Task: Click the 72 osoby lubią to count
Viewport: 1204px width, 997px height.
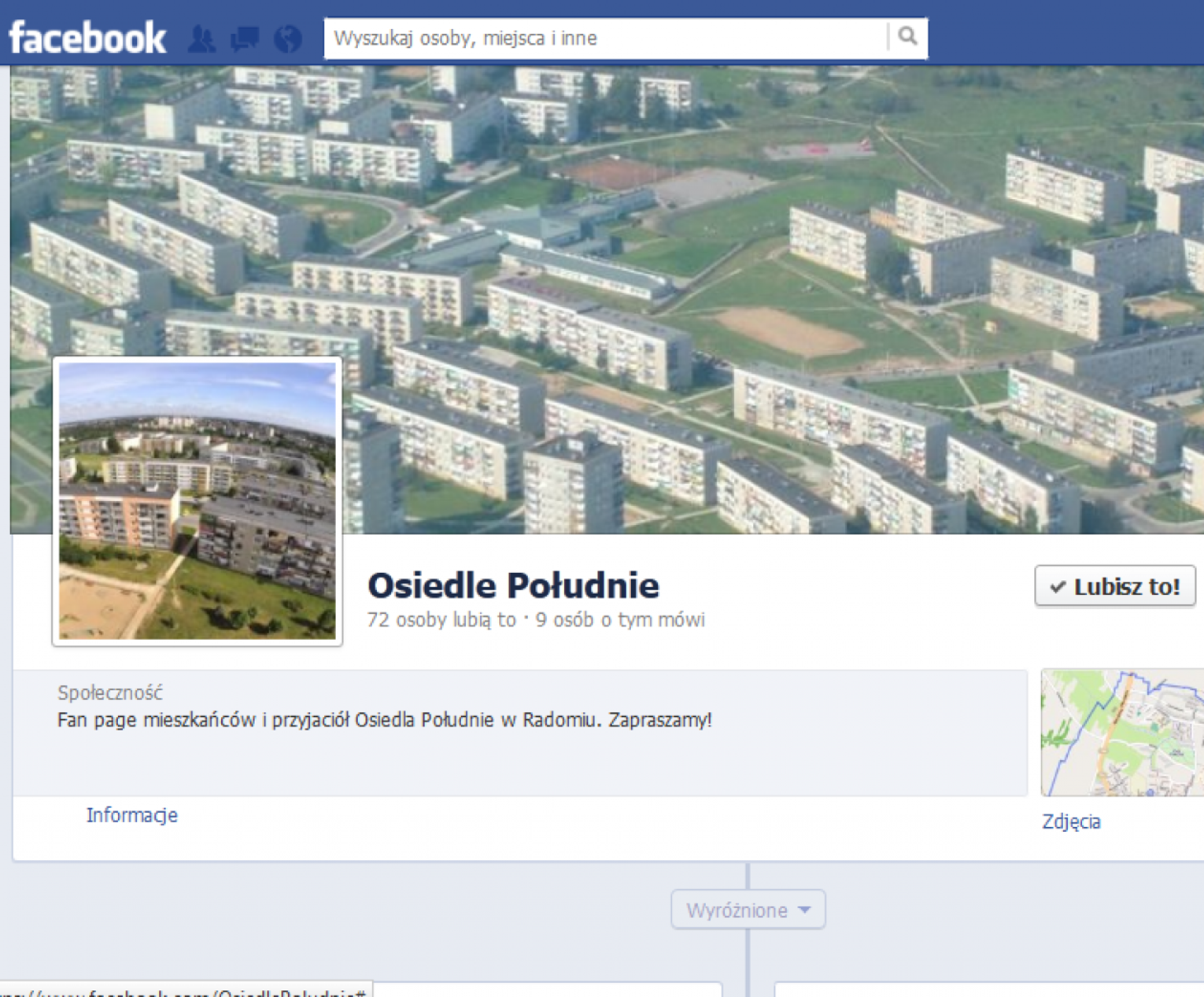Action: coord(441,620)
